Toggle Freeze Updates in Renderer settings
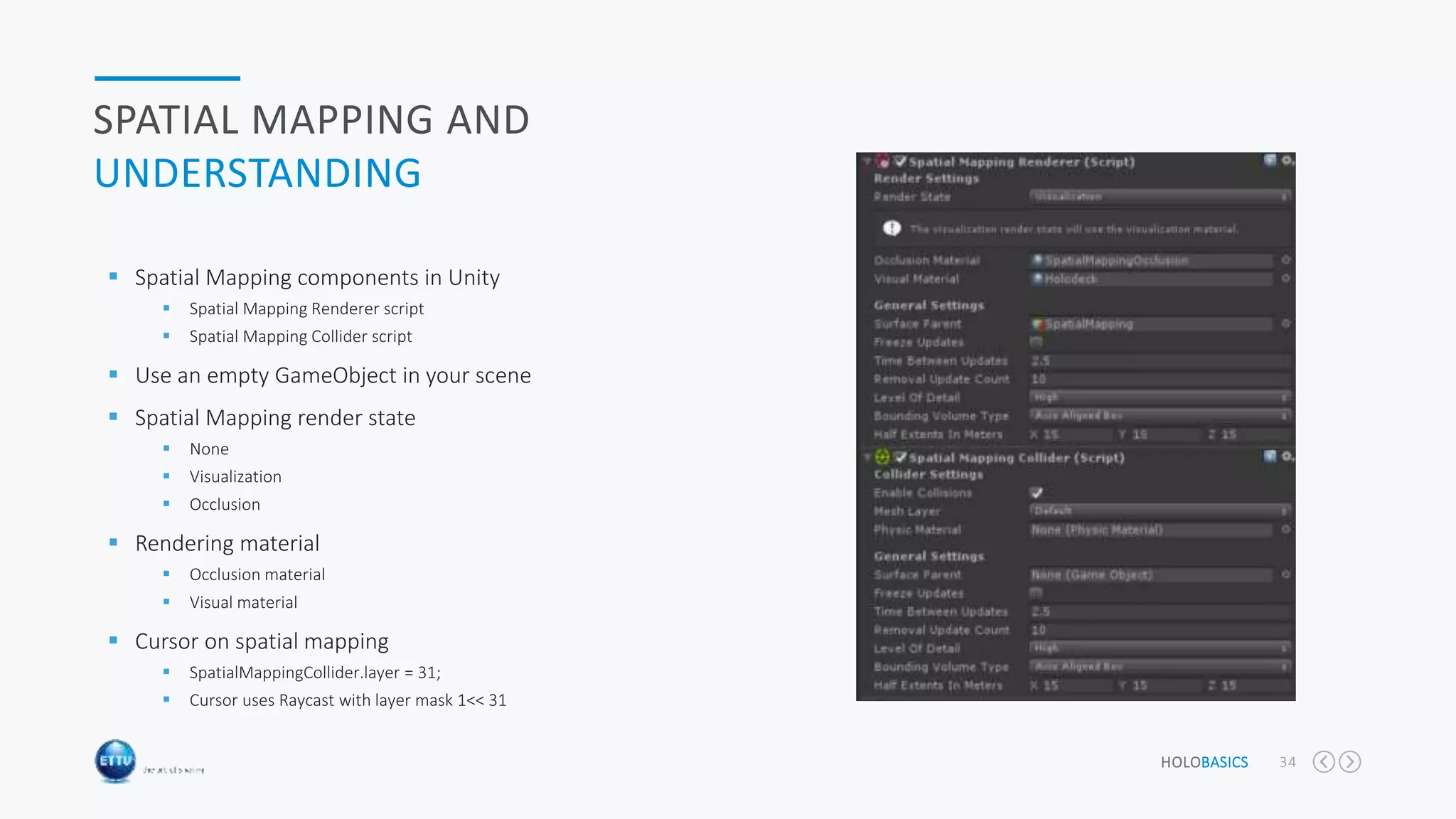This screenshot has height=819, width=1456. [1036, 342]
